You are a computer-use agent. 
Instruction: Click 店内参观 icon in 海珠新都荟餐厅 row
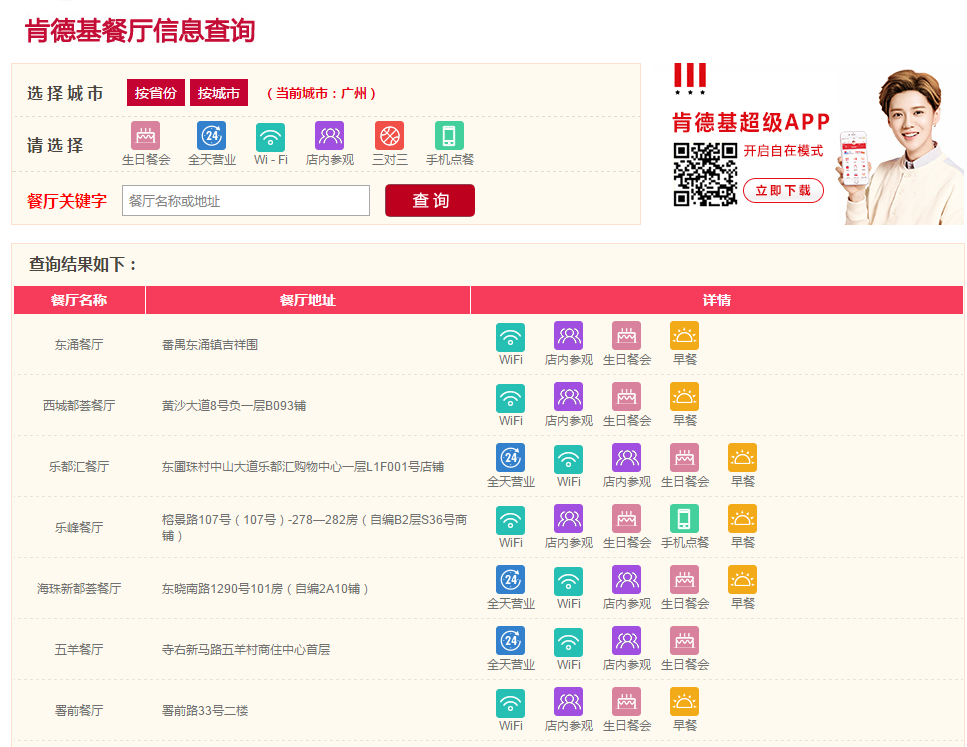627,580
